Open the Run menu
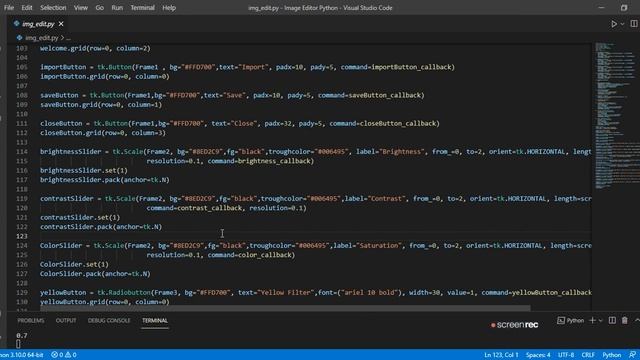Image resolution: width=640 pixels, height=360 pixels. tap(117, 8)
